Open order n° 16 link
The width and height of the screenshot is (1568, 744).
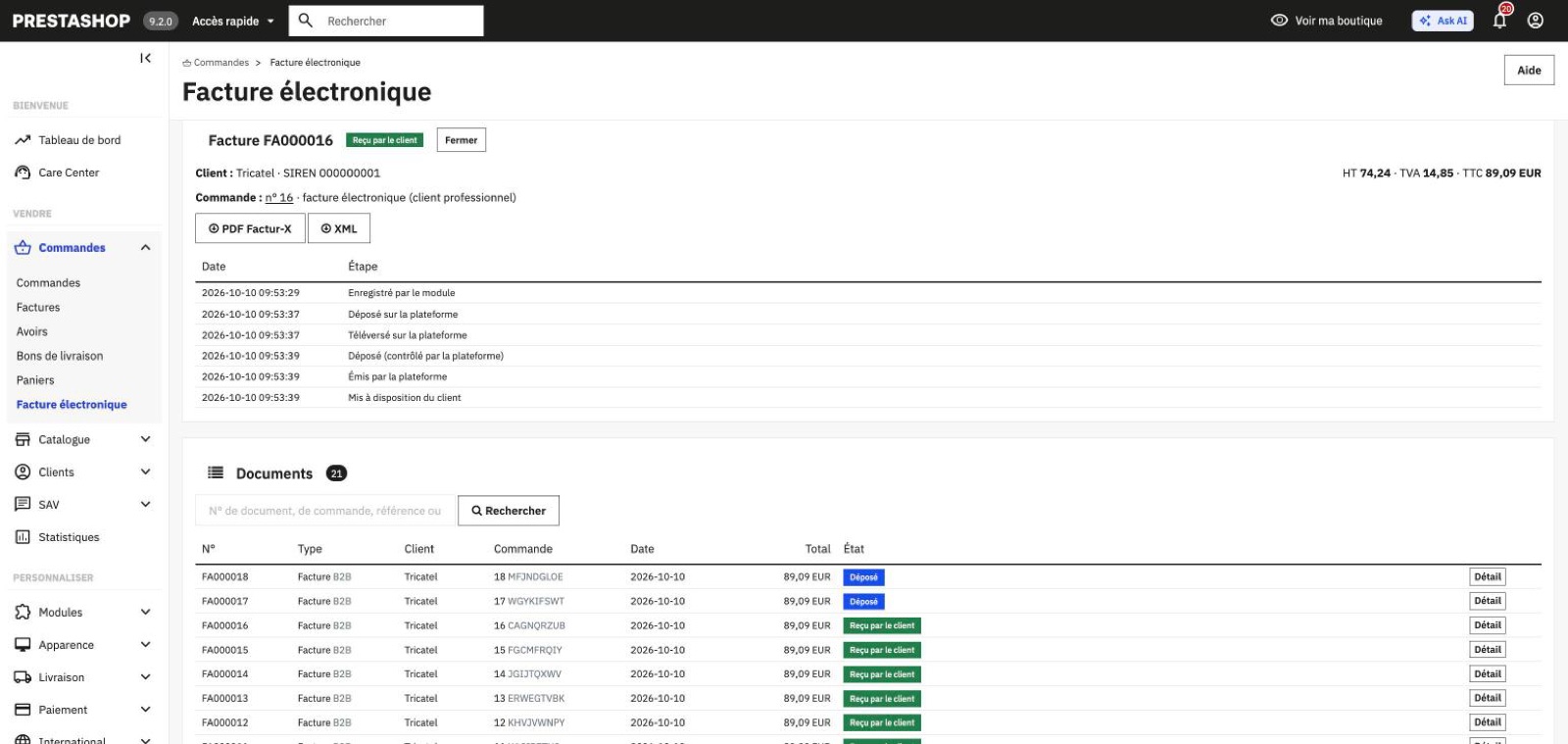(279, 198)
